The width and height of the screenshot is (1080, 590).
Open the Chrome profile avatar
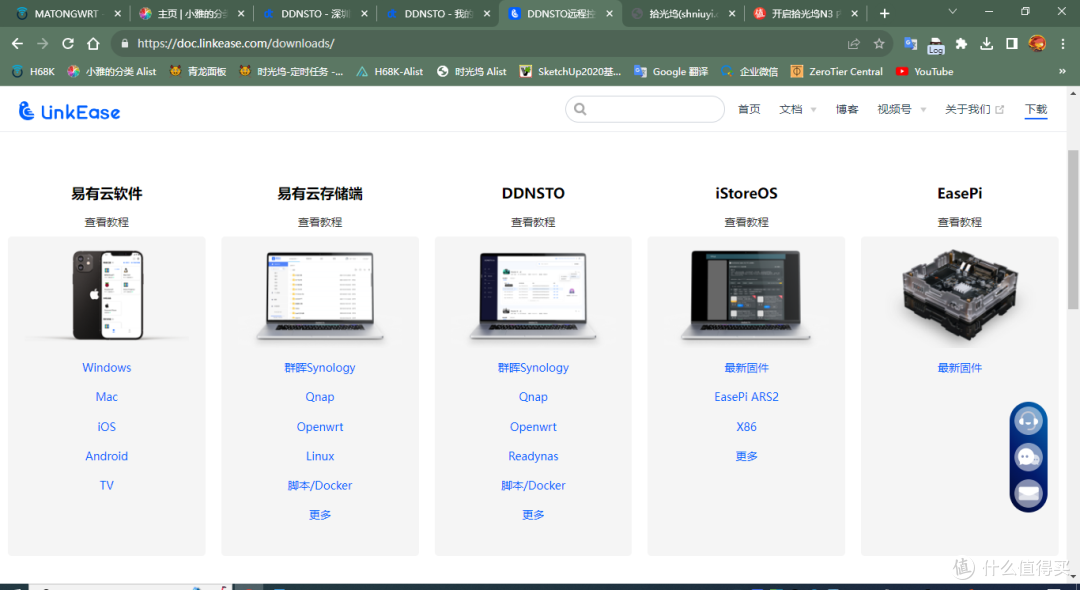[x=1037, y=43]
